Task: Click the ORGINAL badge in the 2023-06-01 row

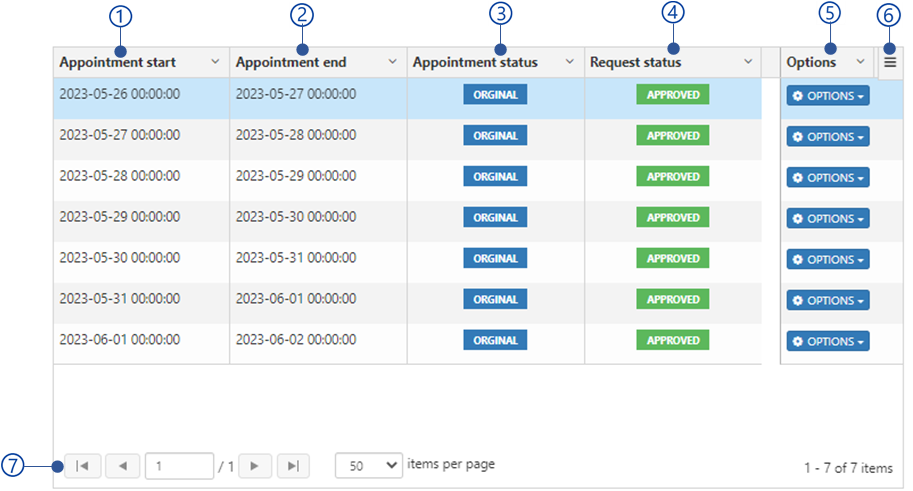Action: (x=495, y=340)
